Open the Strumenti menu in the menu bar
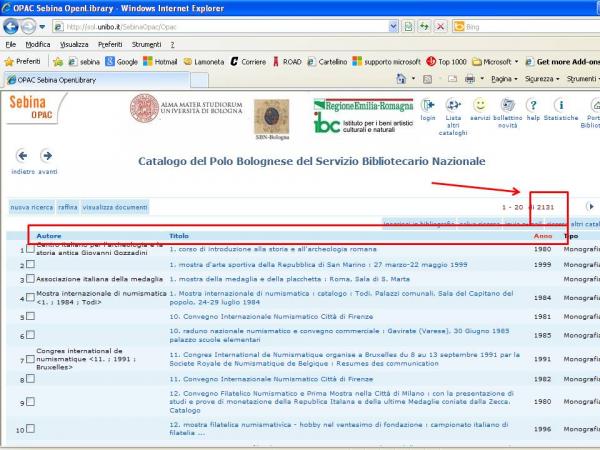 tap(147, 44)
